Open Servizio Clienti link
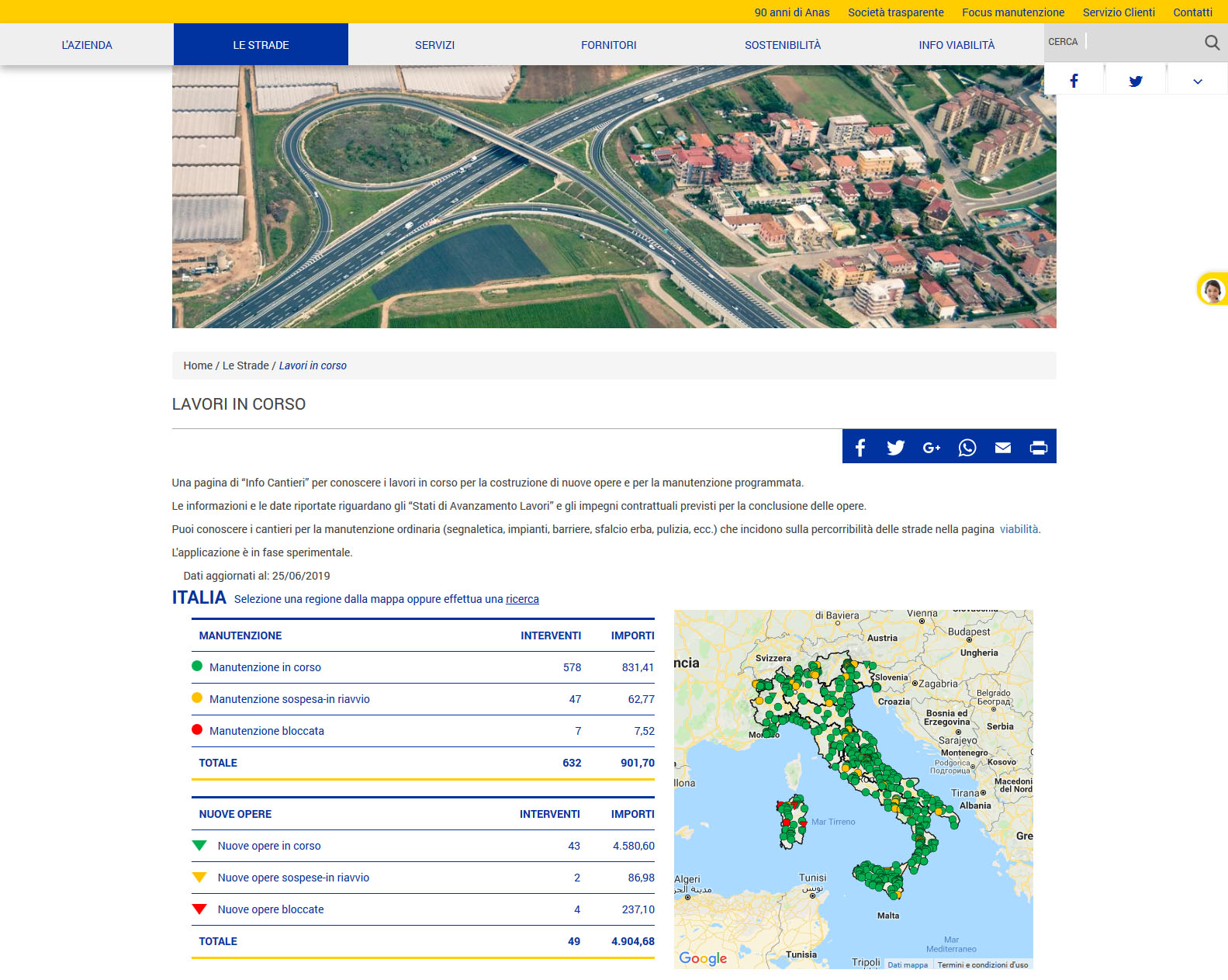Screen dimensions: 1228x980 [x=1119, y=12]
